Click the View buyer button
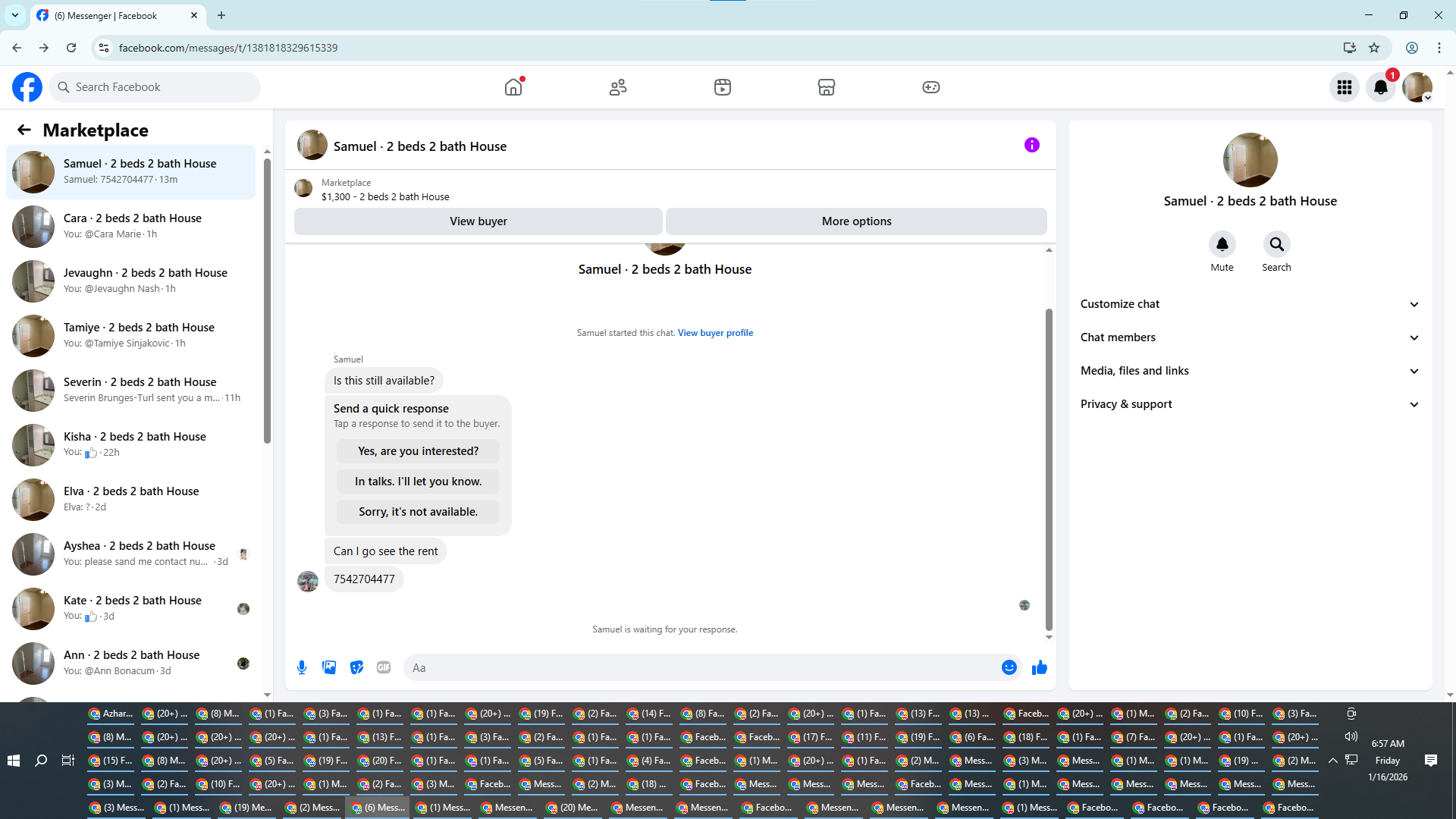Screen dimensions: 1456x819 [x=478, y=221]
